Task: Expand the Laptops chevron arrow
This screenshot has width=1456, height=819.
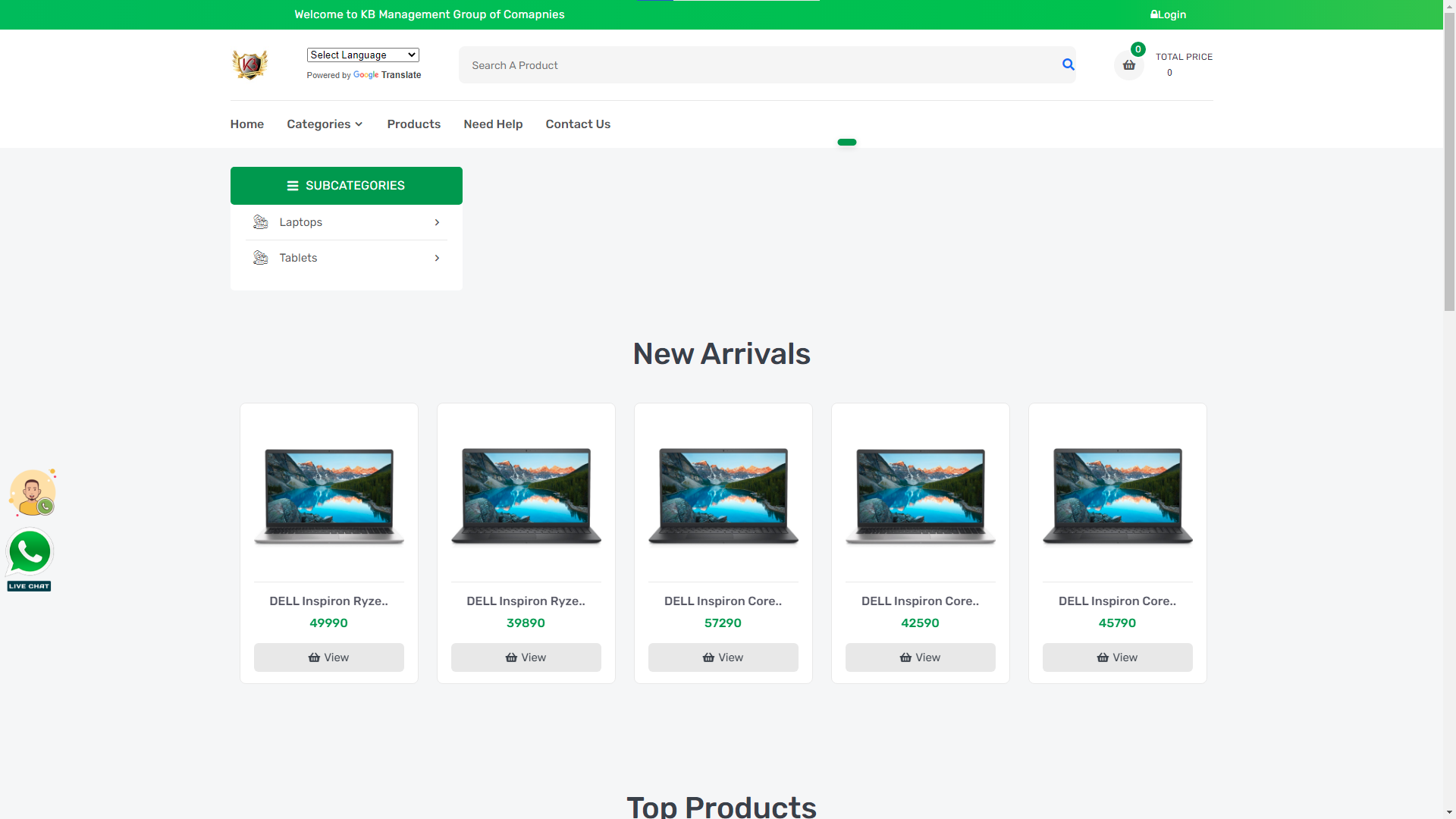Action: [x=437, y=222]
